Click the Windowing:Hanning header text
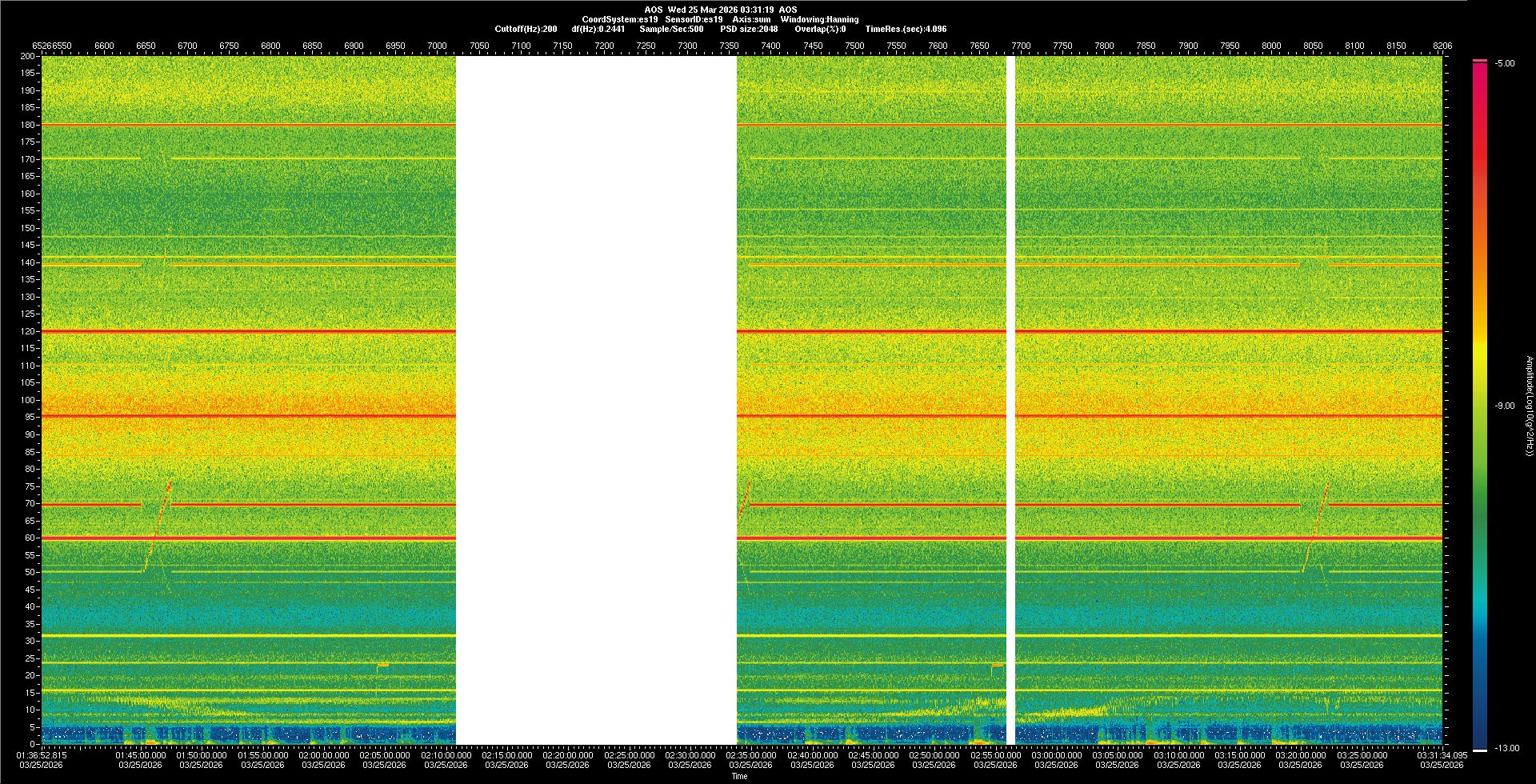The height and width of the screenshot is (784, 1536). pyautogui.click(x=819, y=19)
